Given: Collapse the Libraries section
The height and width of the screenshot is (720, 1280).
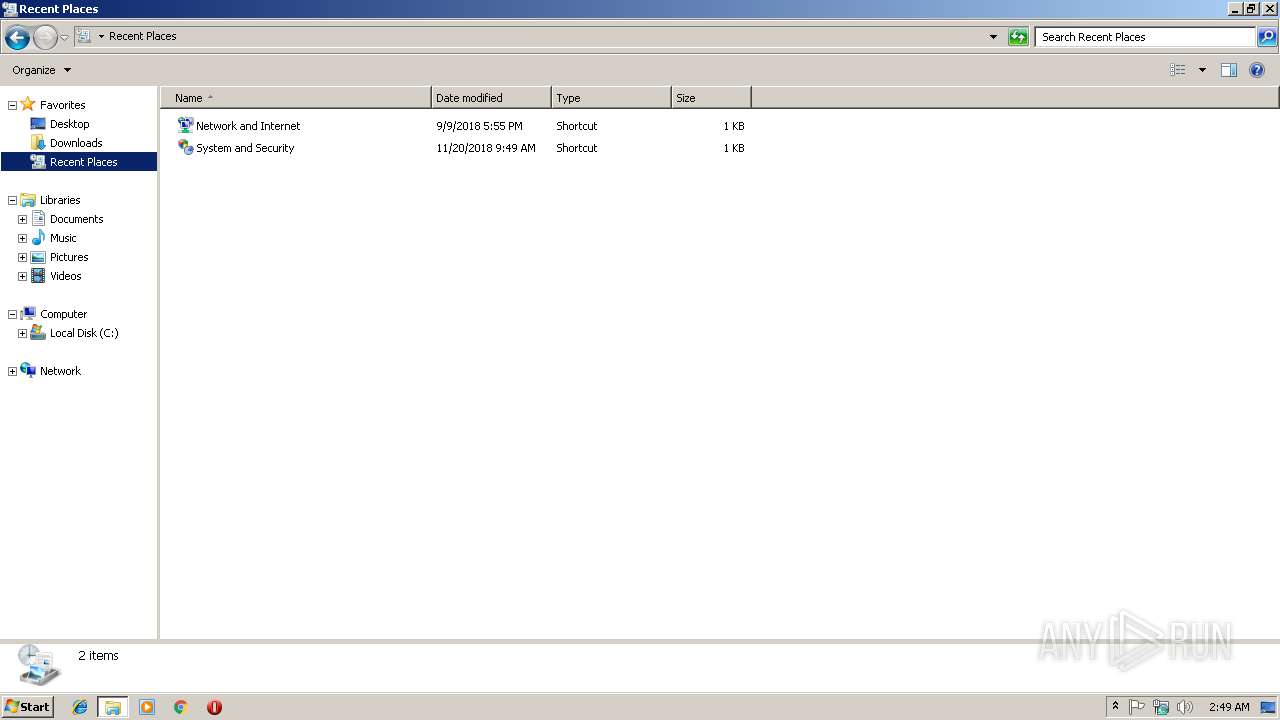Looking at the screenshot, I should [x=12, y=200].
